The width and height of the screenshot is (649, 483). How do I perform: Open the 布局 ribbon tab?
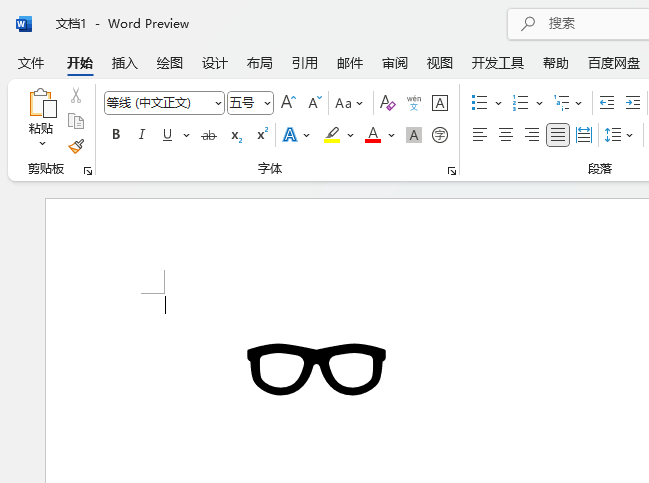coord(259,63)
